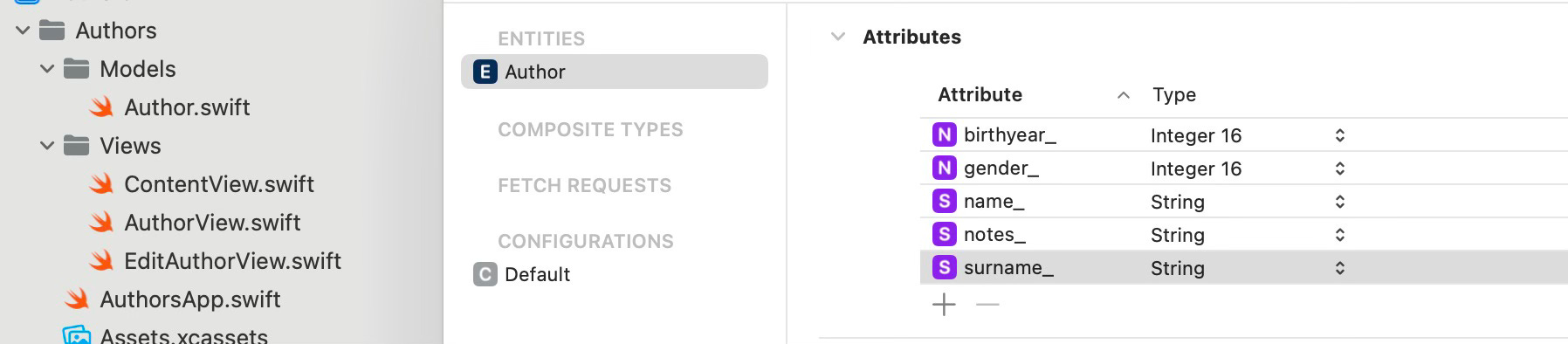
Task: Collapse the Authors folder
Action: (23, 31)
